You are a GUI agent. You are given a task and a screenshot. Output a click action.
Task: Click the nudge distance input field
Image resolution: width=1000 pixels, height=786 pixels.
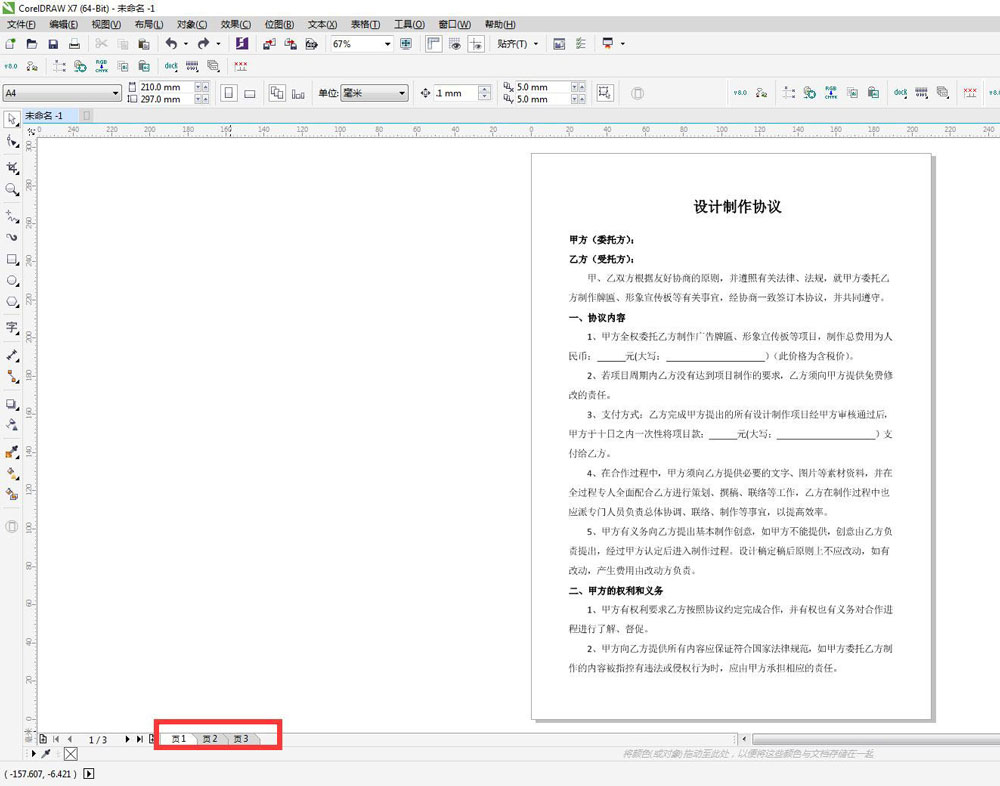coord(455,92)
